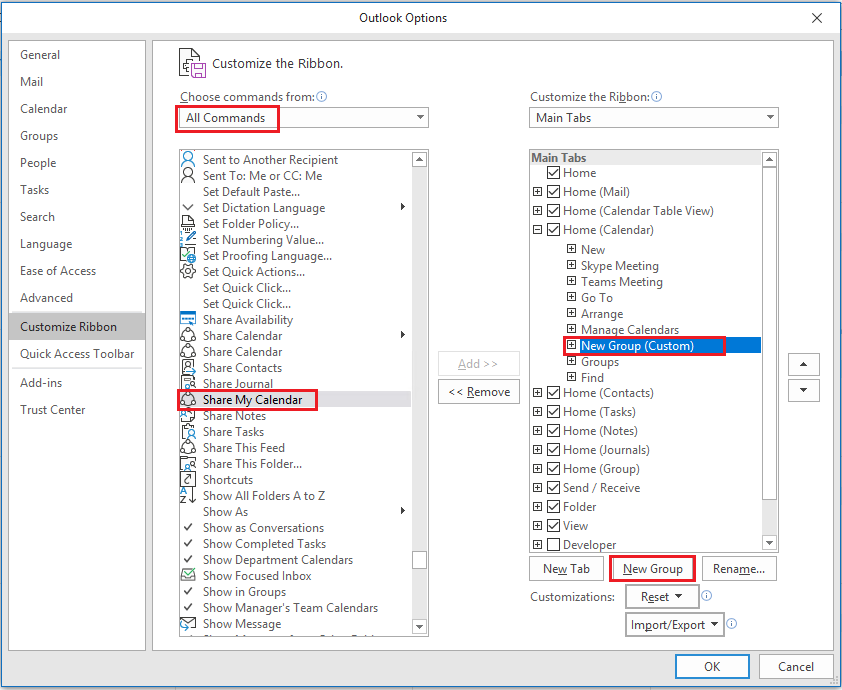Click the New Group button
842x690 pixels.
coord(652,569)
